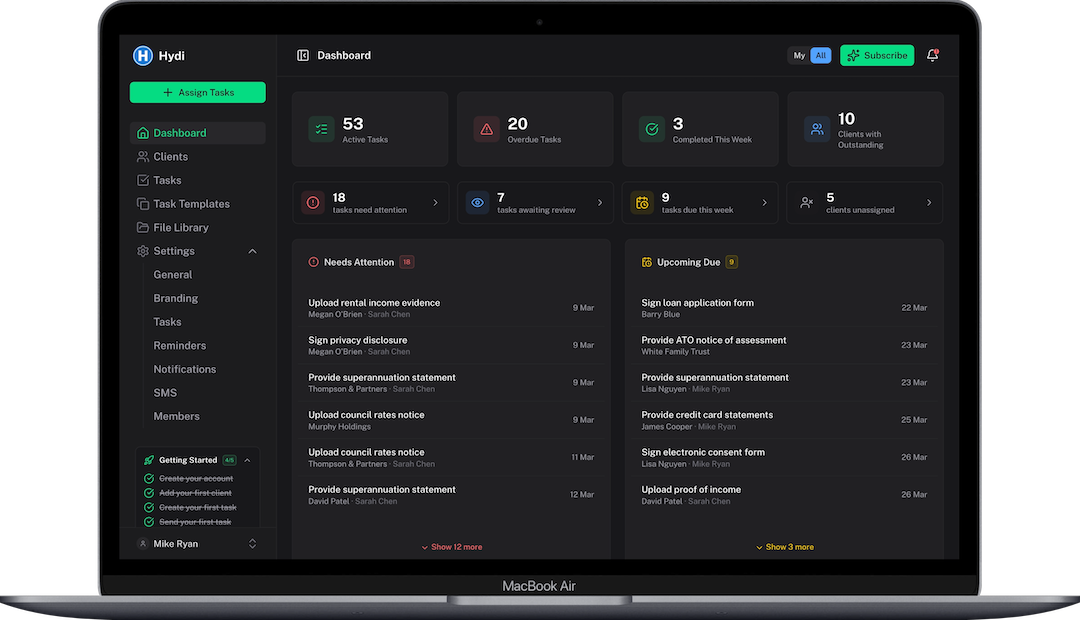Open the Notifications settings page
Image resolution: width=1080 pixels, height=620 pixels.
tap(184, 369)
